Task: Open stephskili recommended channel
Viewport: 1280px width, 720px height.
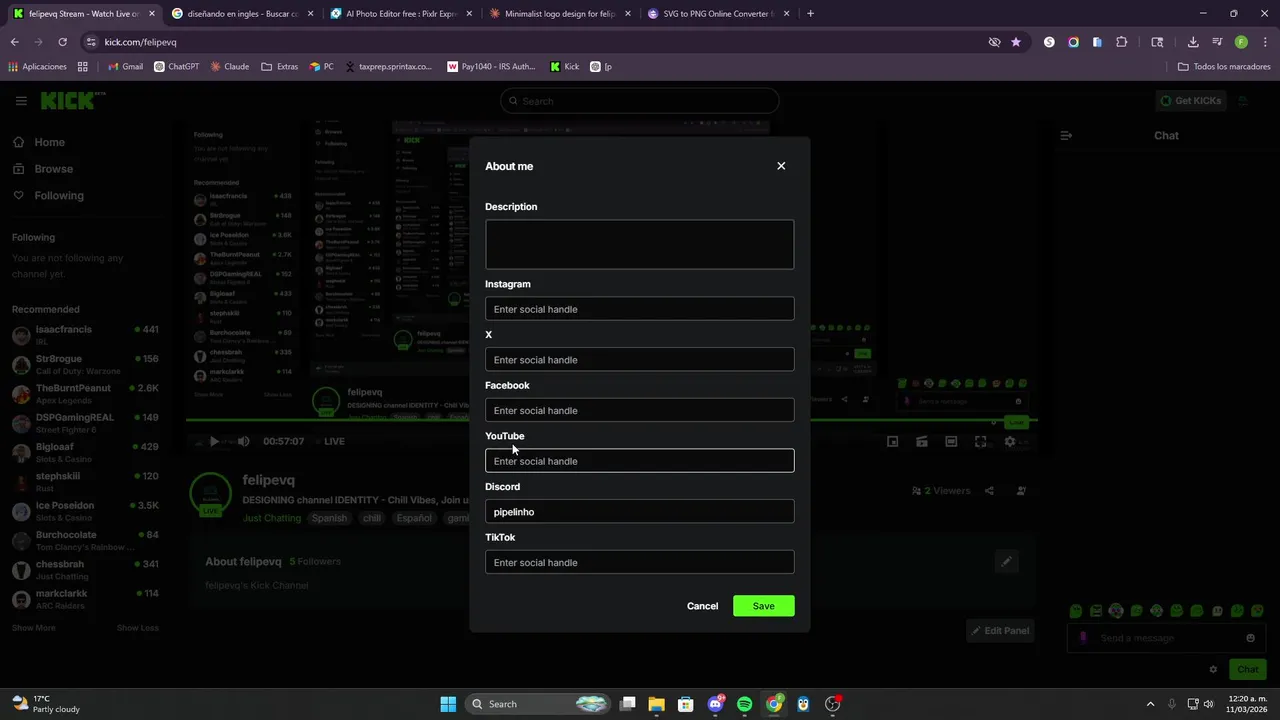Action: 85,481
